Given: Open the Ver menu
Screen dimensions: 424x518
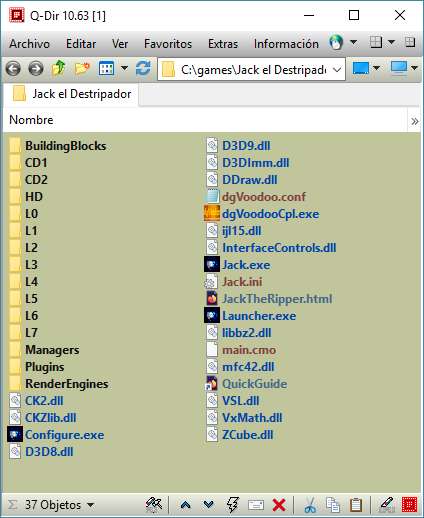Looking at the screenshot, I should tap(120, 44).
